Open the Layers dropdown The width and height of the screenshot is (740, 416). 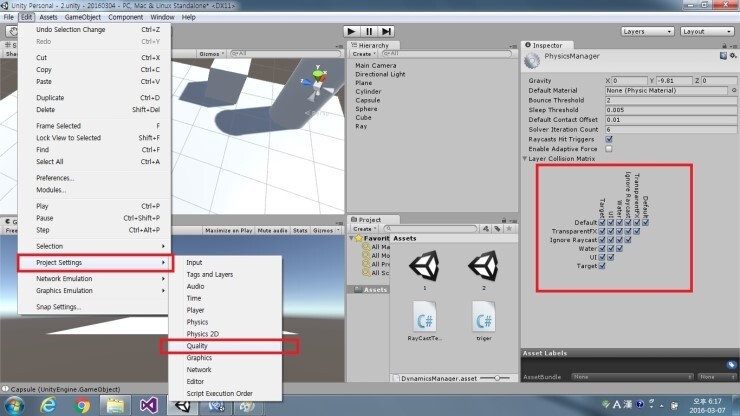click(647, 31)
